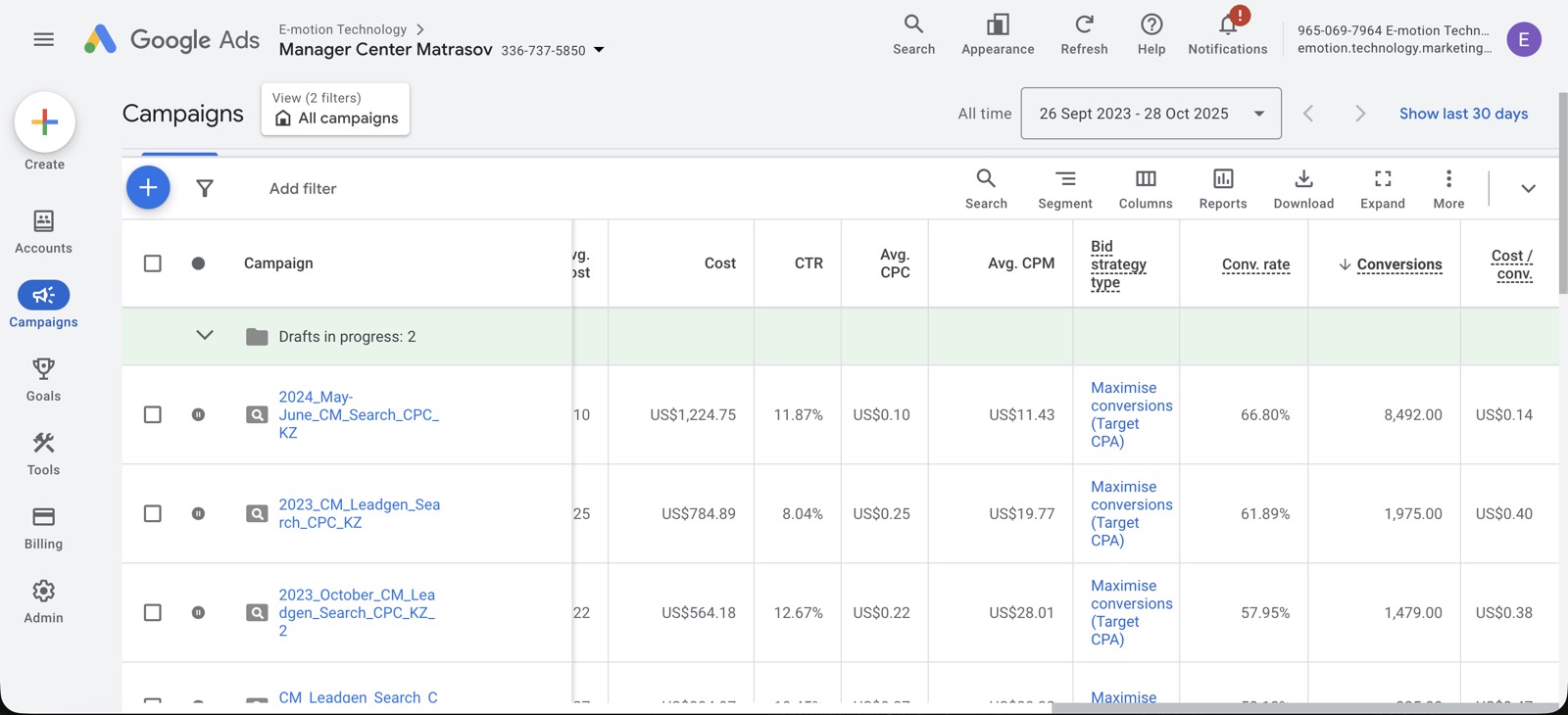Viewport: 1568px width, 715px height.
Task: Search within the campaigns table
Action: pos(986,189)
